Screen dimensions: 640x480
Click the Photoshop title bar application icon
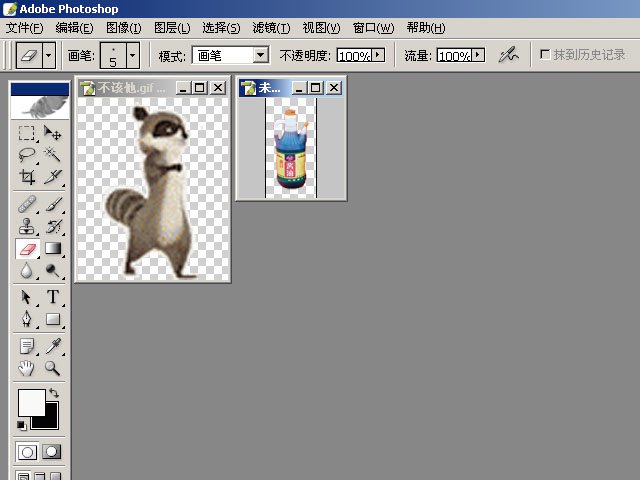point(10,9)
